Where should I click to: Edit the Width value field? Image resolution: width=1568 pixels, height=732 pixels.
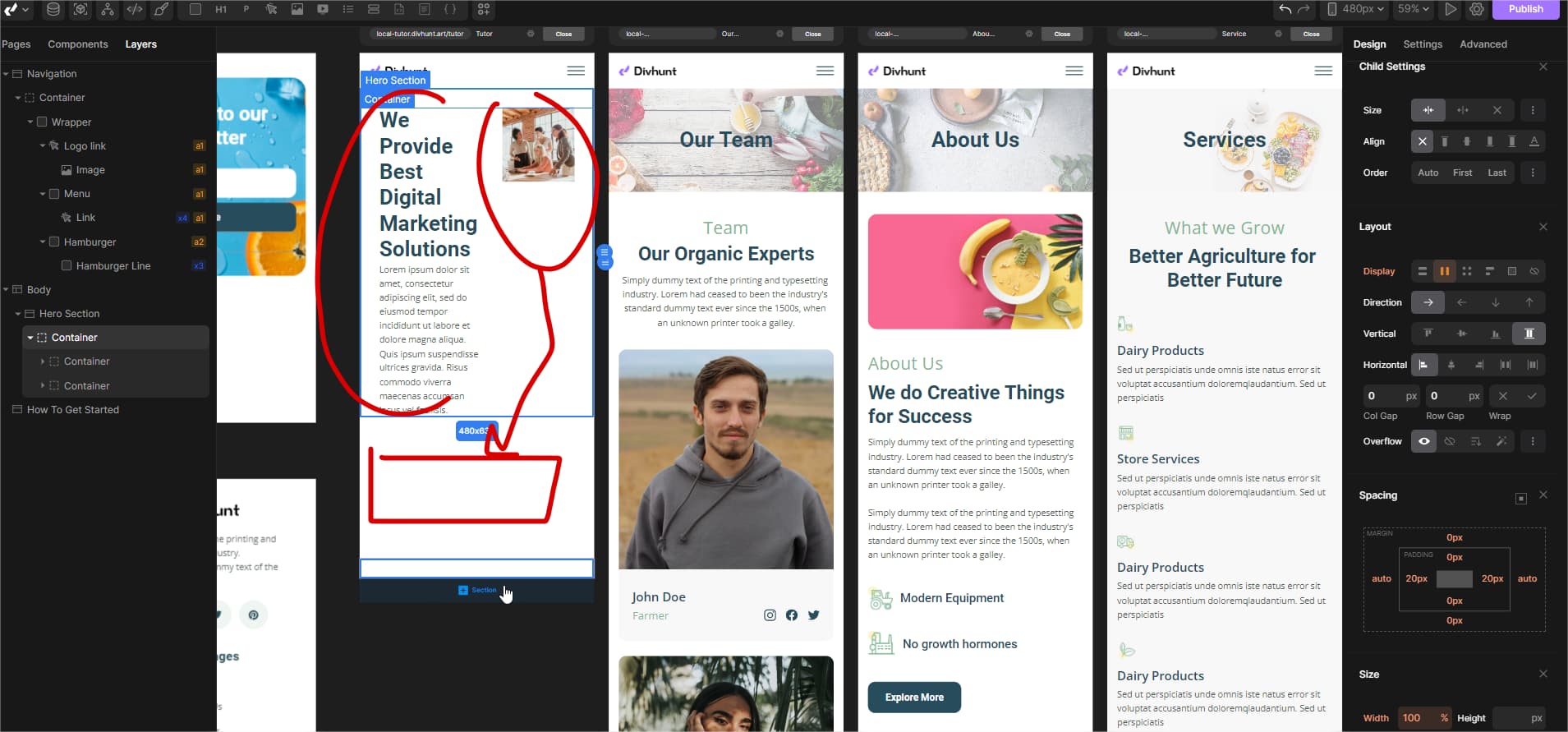click(x=1424, y=718)
